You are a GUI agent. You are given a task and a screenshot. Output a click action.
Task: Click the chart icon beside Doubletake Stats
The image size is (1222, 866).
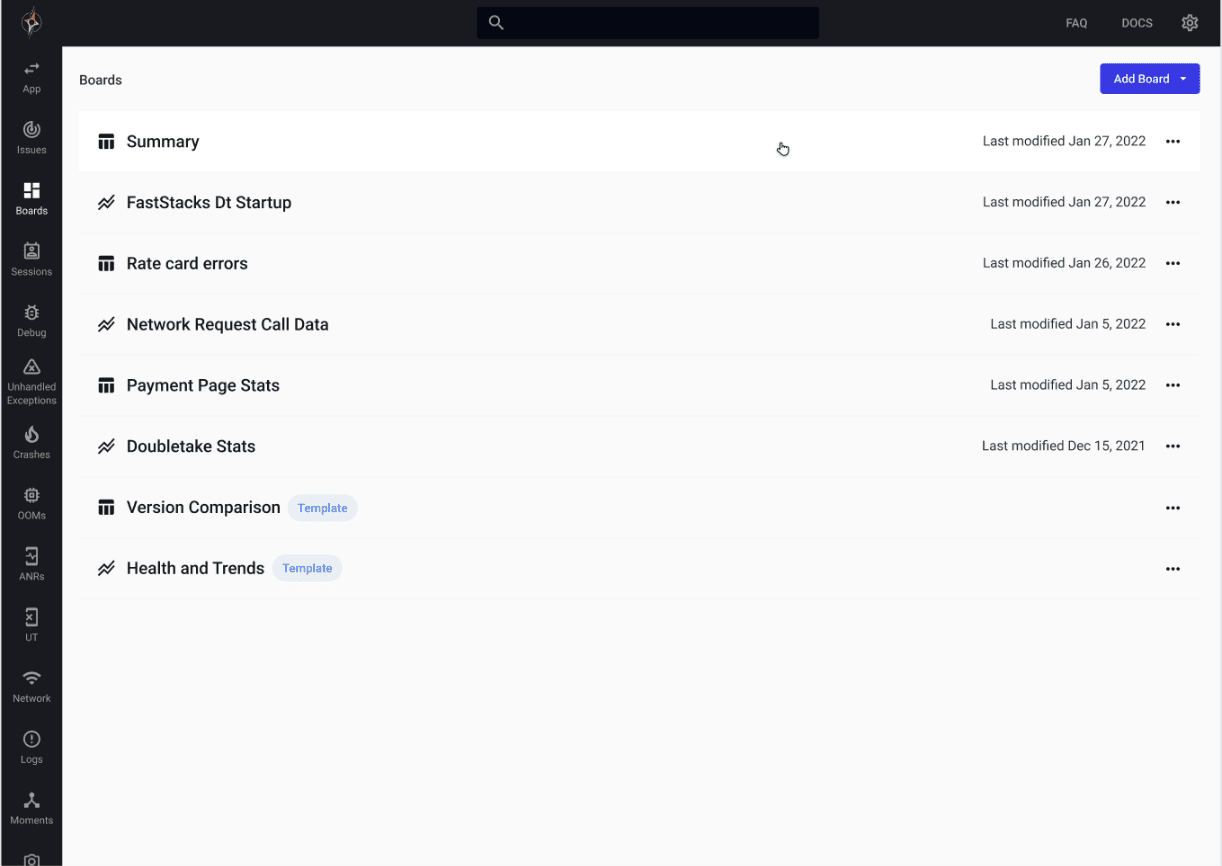(106, 447)
